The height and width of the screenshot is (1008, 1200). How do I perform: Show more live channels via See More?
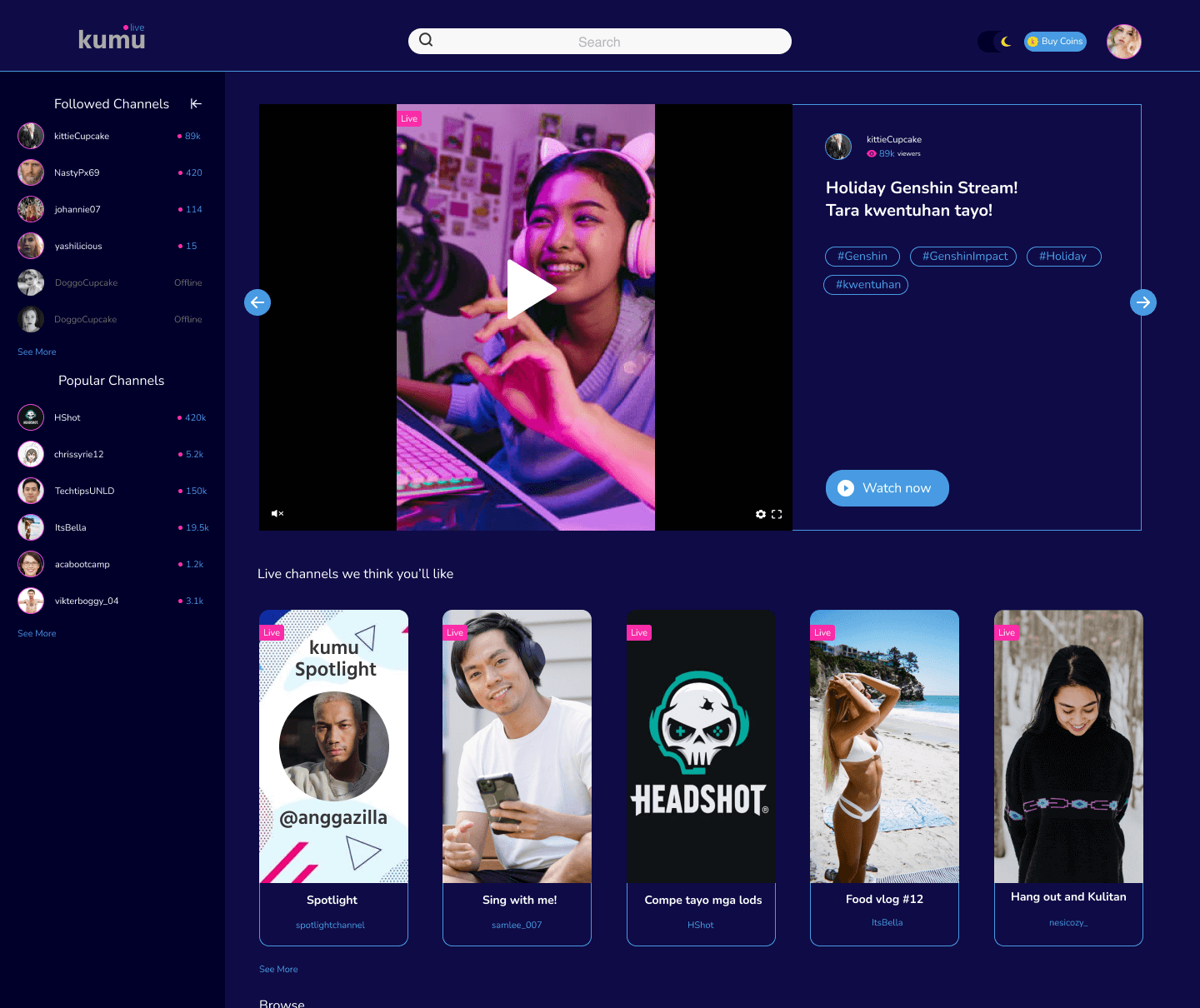coord(278,969)
